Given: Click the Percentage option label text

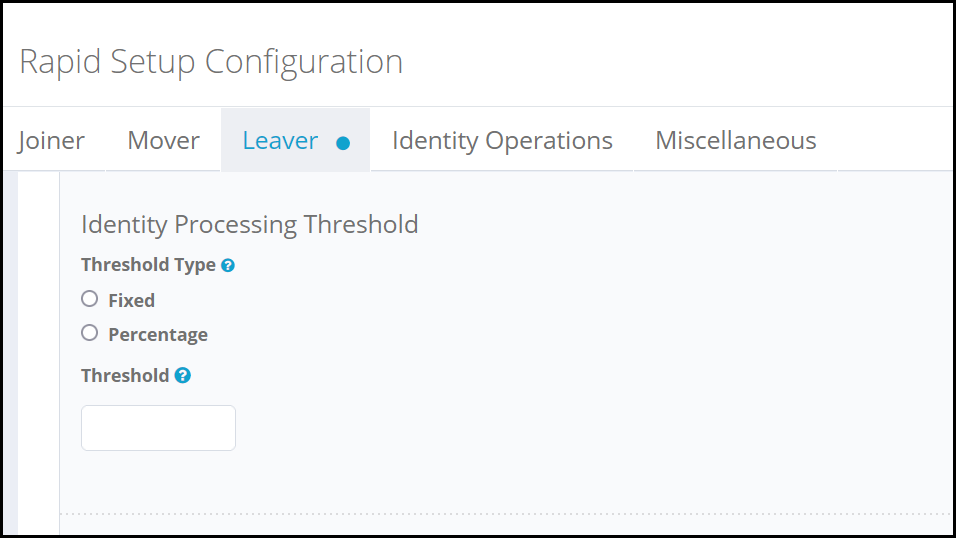Looking at the screenshot, I should click(x=158, y=334).
